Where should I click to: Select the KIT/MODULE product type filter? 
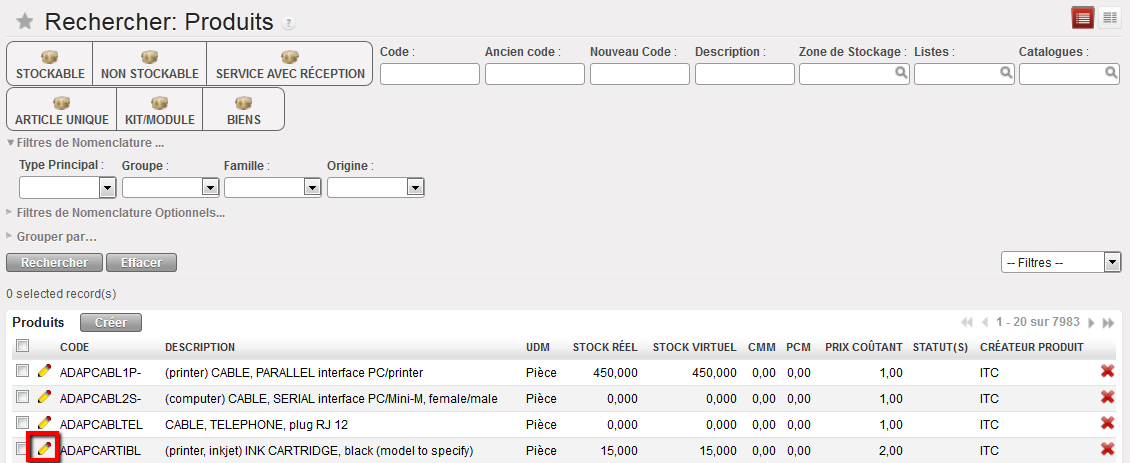159,109
